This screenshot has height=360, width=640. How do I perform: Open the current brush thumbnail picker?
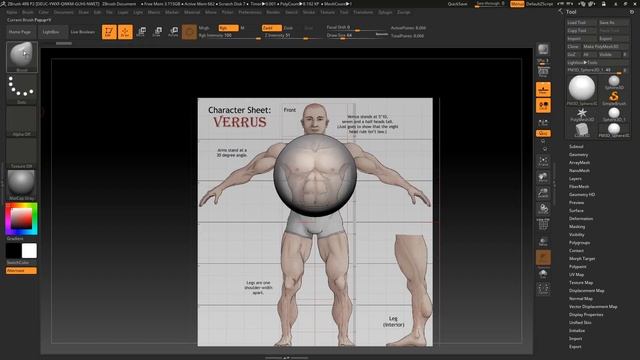tap(22, 56)
